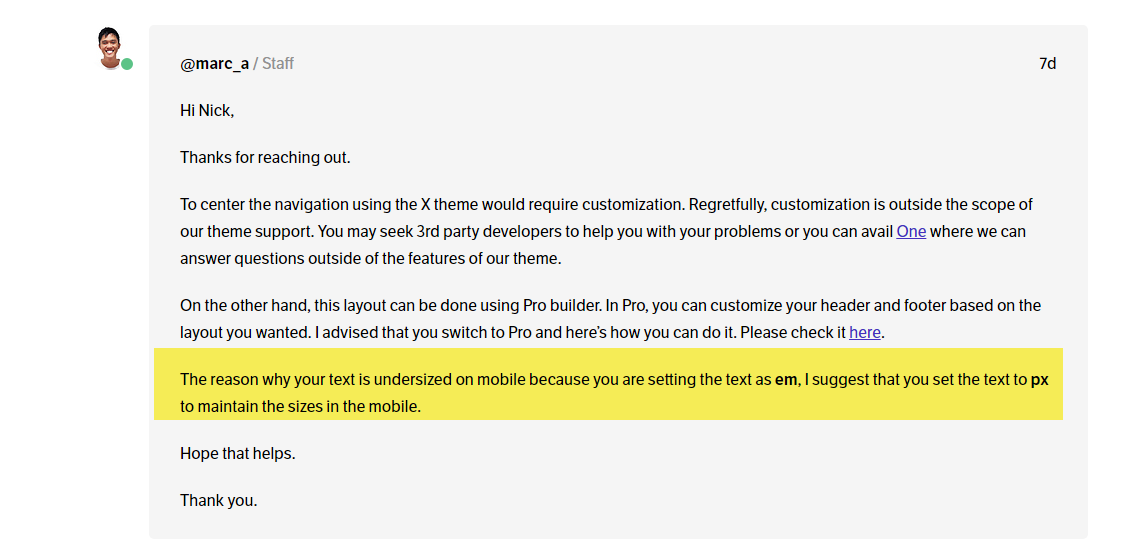Click 'answer questions outside of the features' line
The image size is (1144, 553).
point(371,259)
